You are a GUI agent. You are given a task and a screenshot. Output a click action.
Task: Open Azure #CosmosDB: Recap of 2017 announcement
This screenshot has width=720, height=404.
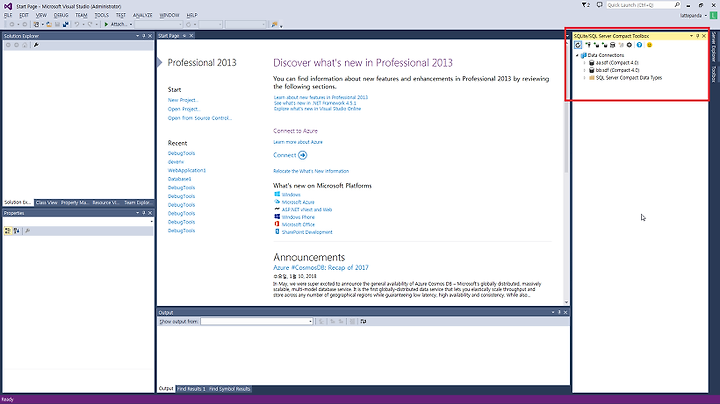321,268
